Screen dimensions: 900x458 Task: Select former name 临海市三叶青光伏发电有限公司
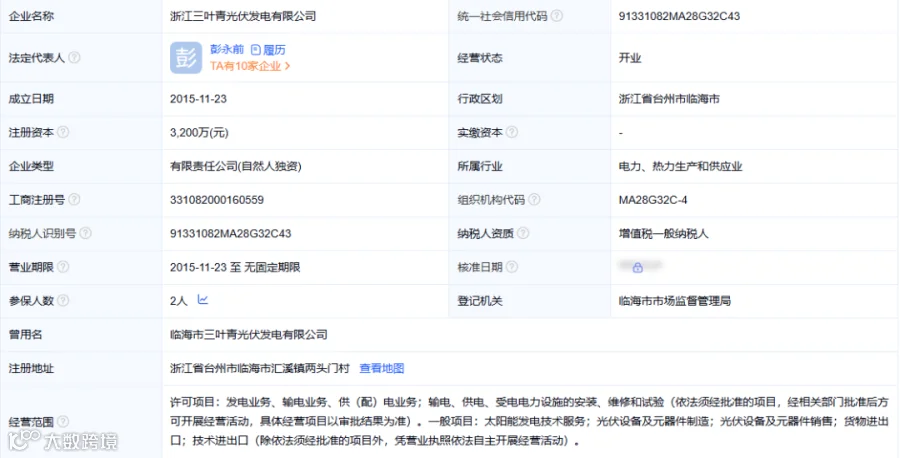pyautogui.click(x=249, y=335)
